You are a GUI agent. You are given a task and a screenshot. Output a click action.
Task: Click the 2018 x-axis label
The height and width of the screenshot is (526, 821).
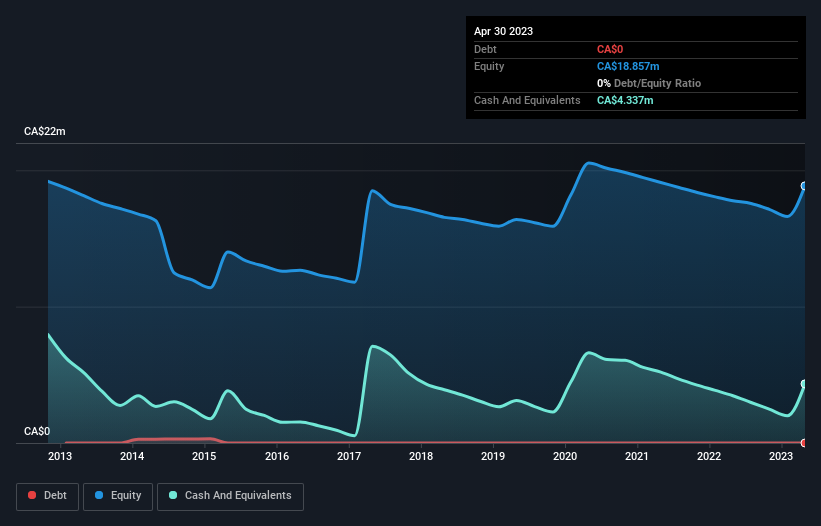[421, 456]
